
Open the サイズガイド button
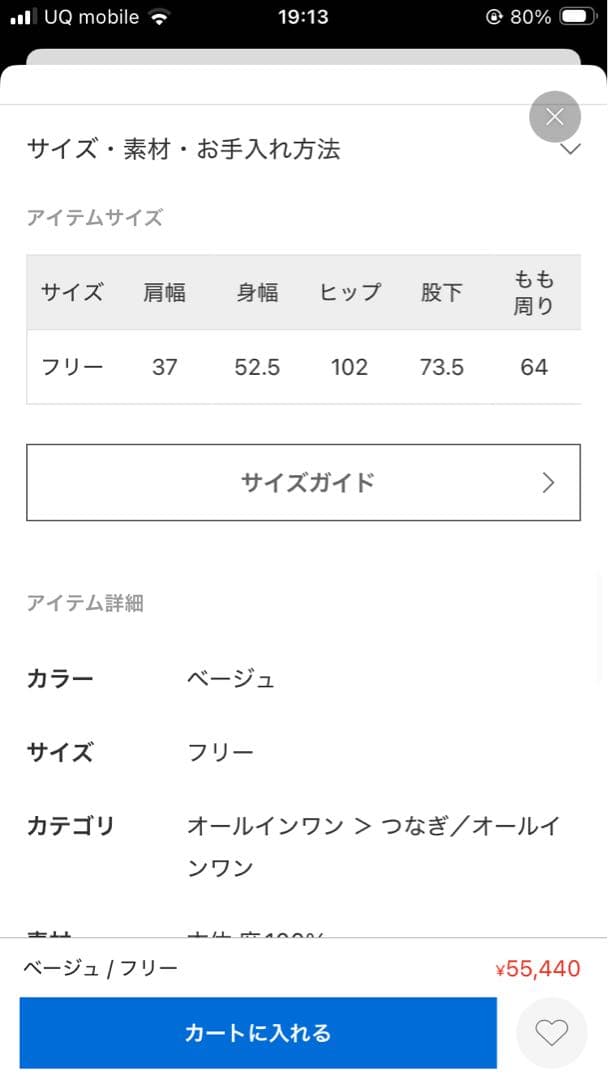pyautogui.click(x=303, y=483)
